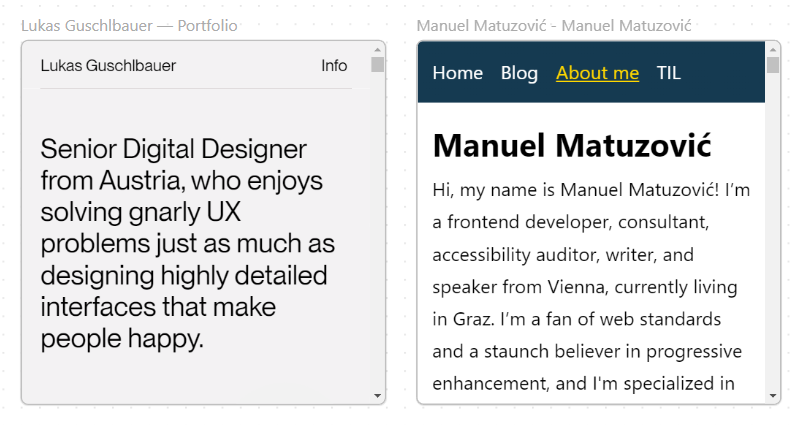Click the scrollbar track in Manuel's frame
The height and width of the screenshot is (425, 803).
coord(773,230)
